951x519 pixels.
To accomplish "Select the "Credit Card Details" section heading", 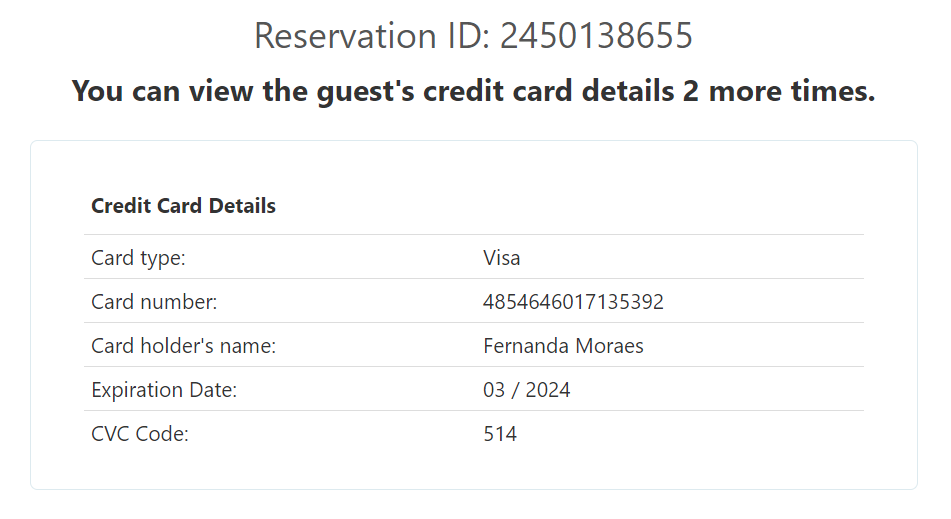I will 183,206.
